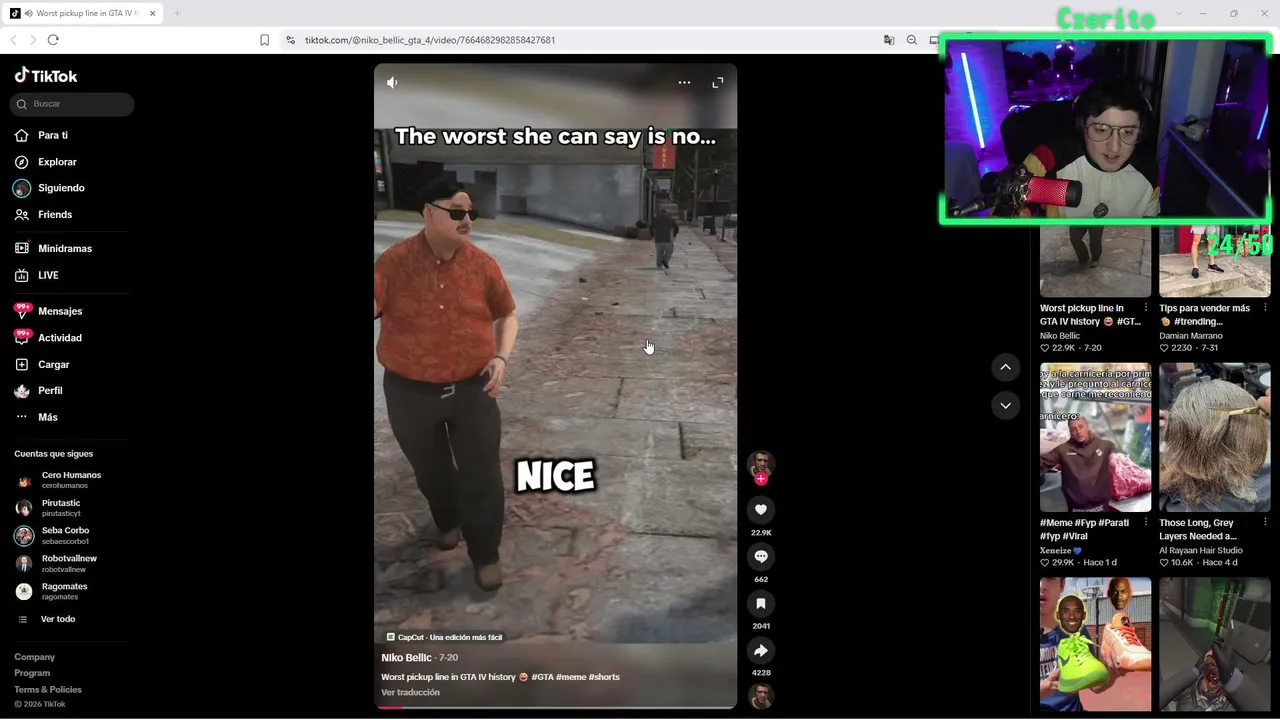Click the #GTA hashtag in the caption
The image size is (1280, 720).
[x=542, y=677]
